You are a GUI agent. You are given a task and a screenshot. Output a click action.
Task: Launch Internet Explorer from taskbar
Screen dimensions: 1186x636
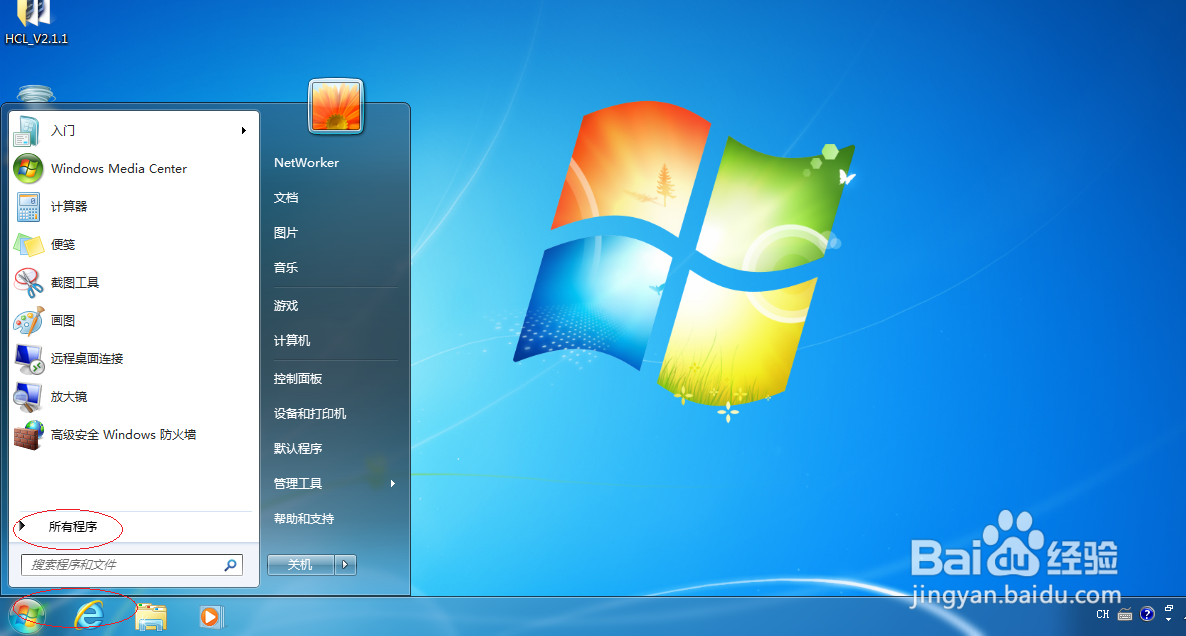click(x=89, y=616)
